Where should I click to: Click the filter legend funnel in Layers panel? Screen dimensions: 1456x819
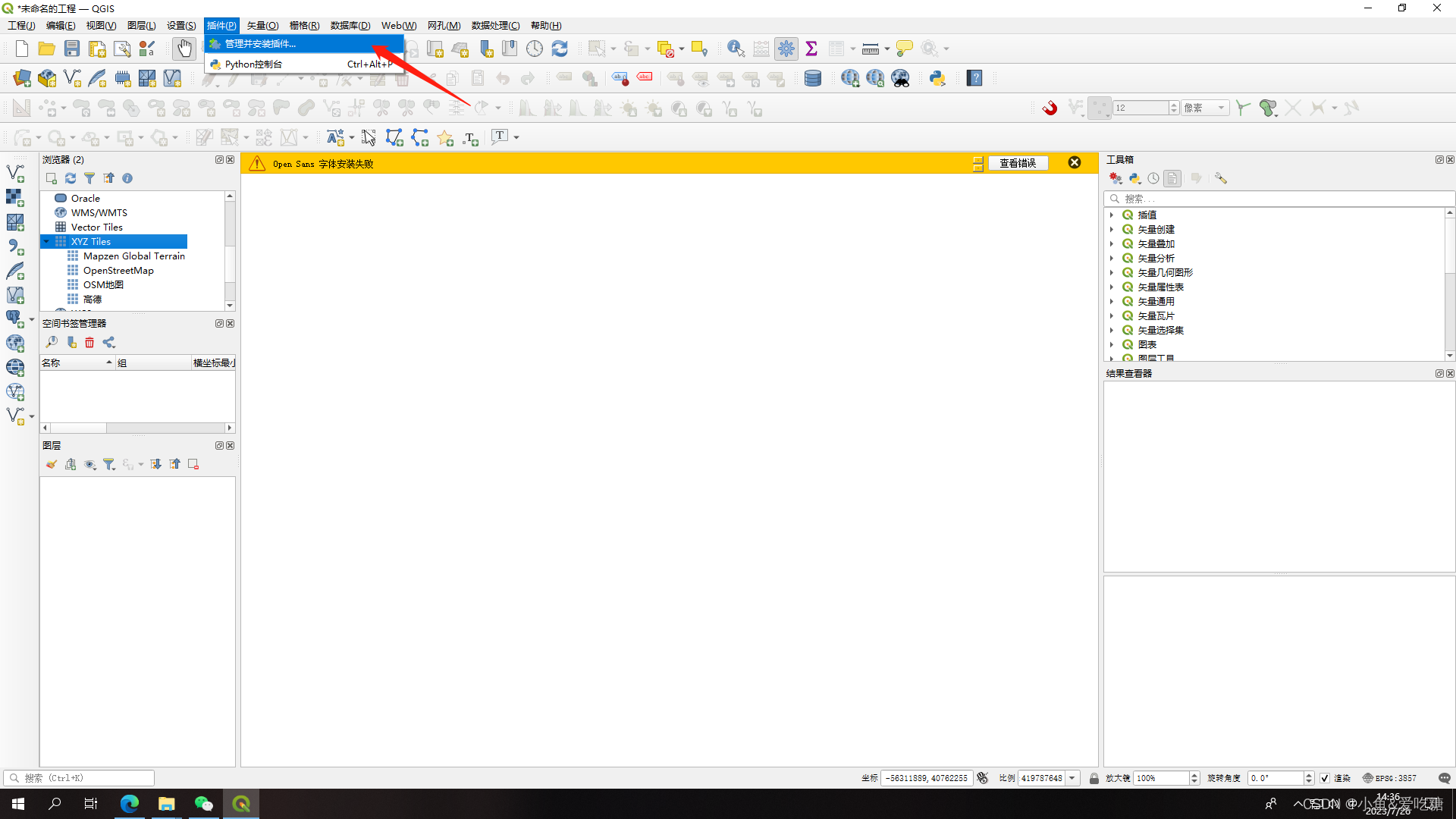[109, 464]
